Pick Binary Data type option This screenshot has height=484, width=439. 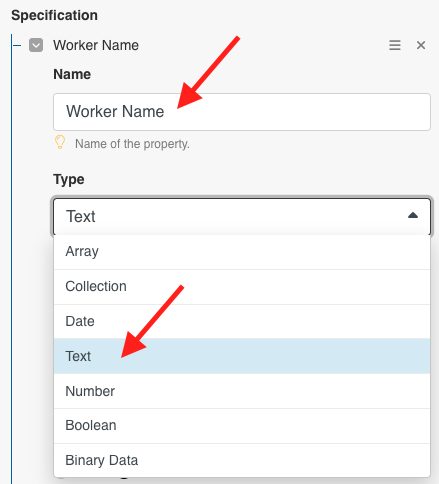(242, 460)
